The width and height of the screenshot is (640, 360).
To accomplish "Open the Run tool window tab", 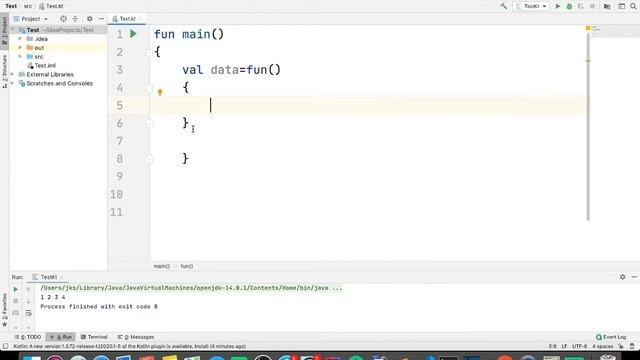I will click(60, 337).
